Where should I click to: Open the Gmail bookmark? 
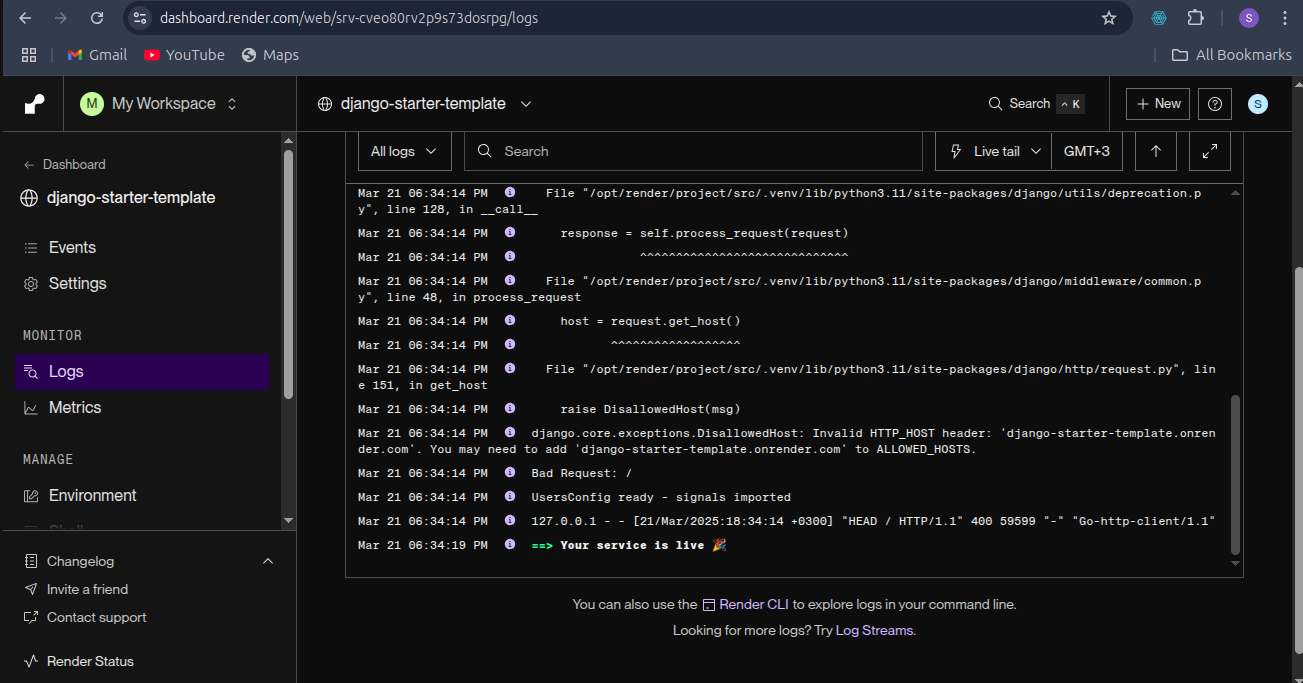coord(97,55)
